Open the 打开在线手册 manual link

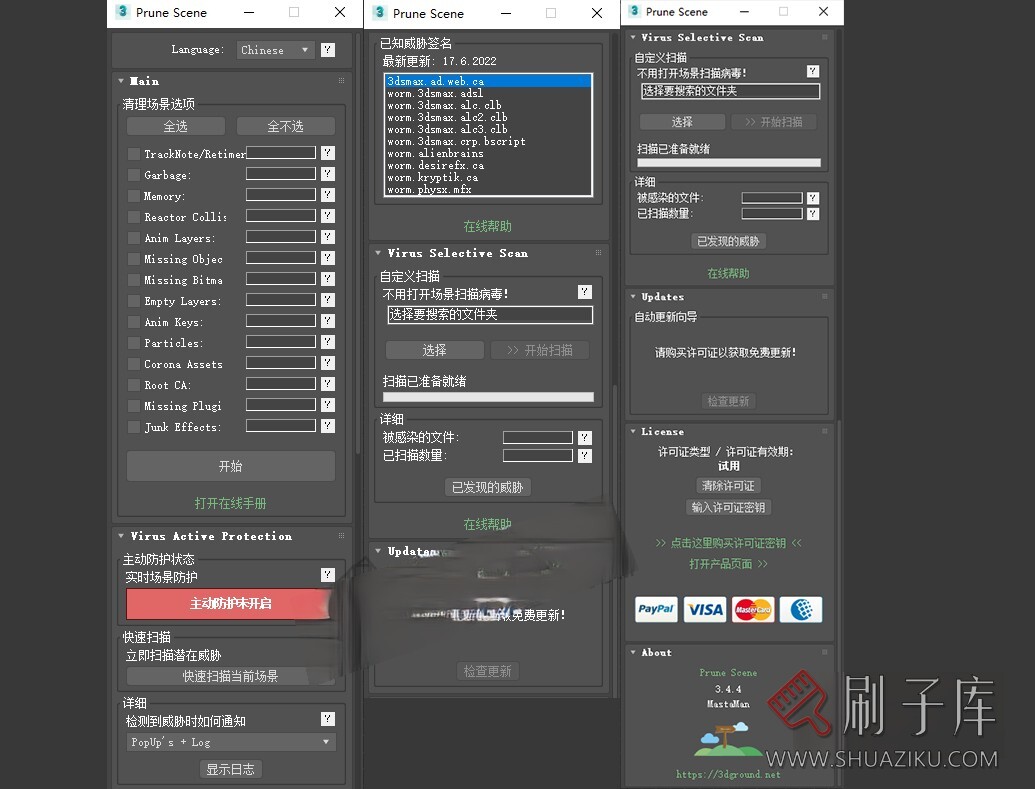(230, 503)
